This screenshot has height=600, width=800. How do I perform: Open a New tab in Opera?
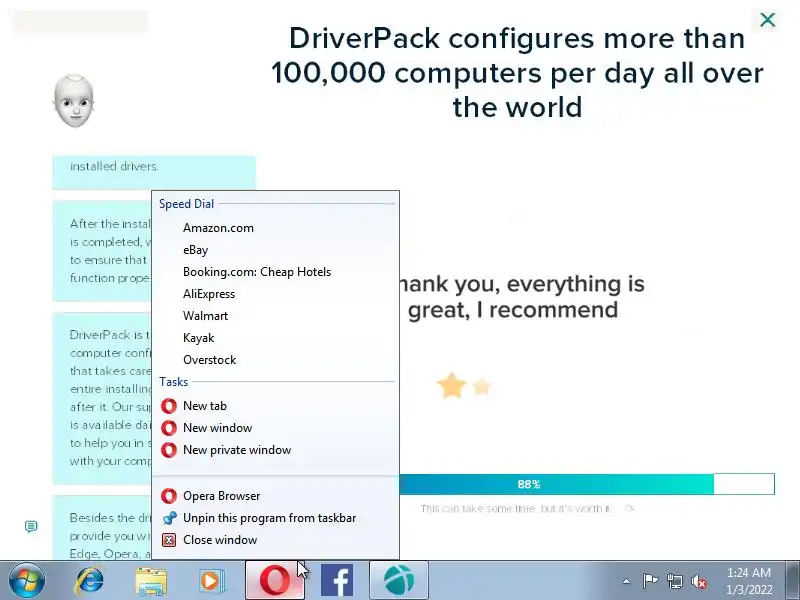[x=276, y=406]
